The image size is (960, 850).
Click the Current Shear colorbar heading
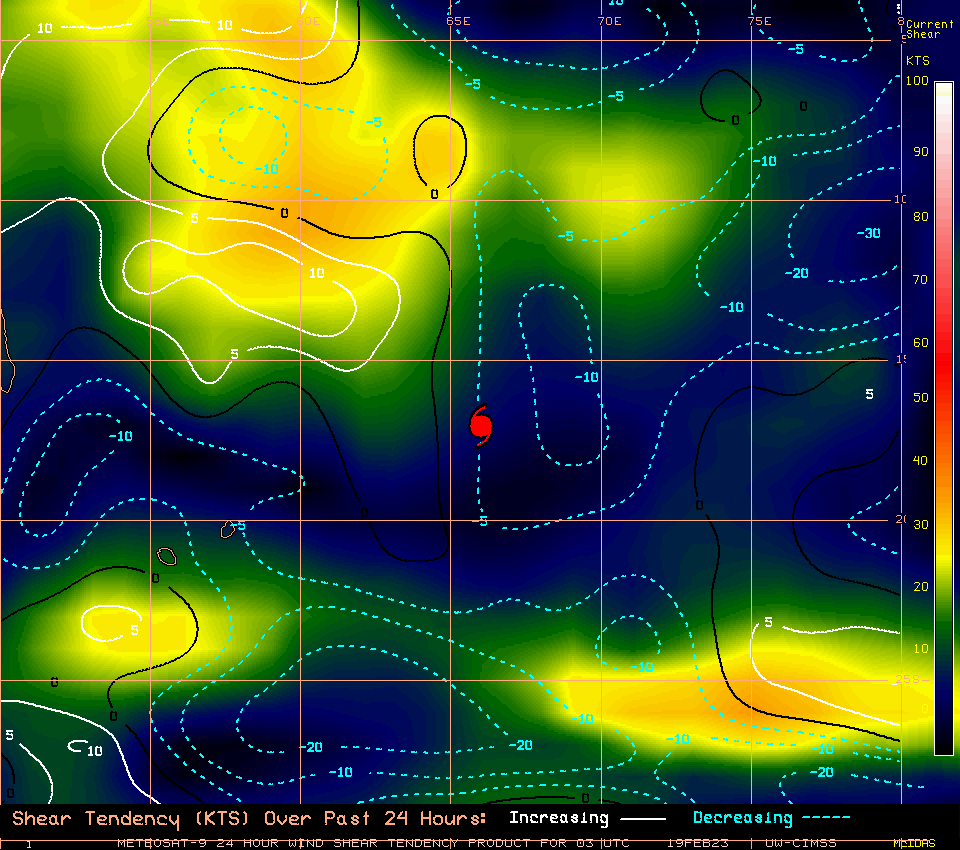tap(929, 29)
